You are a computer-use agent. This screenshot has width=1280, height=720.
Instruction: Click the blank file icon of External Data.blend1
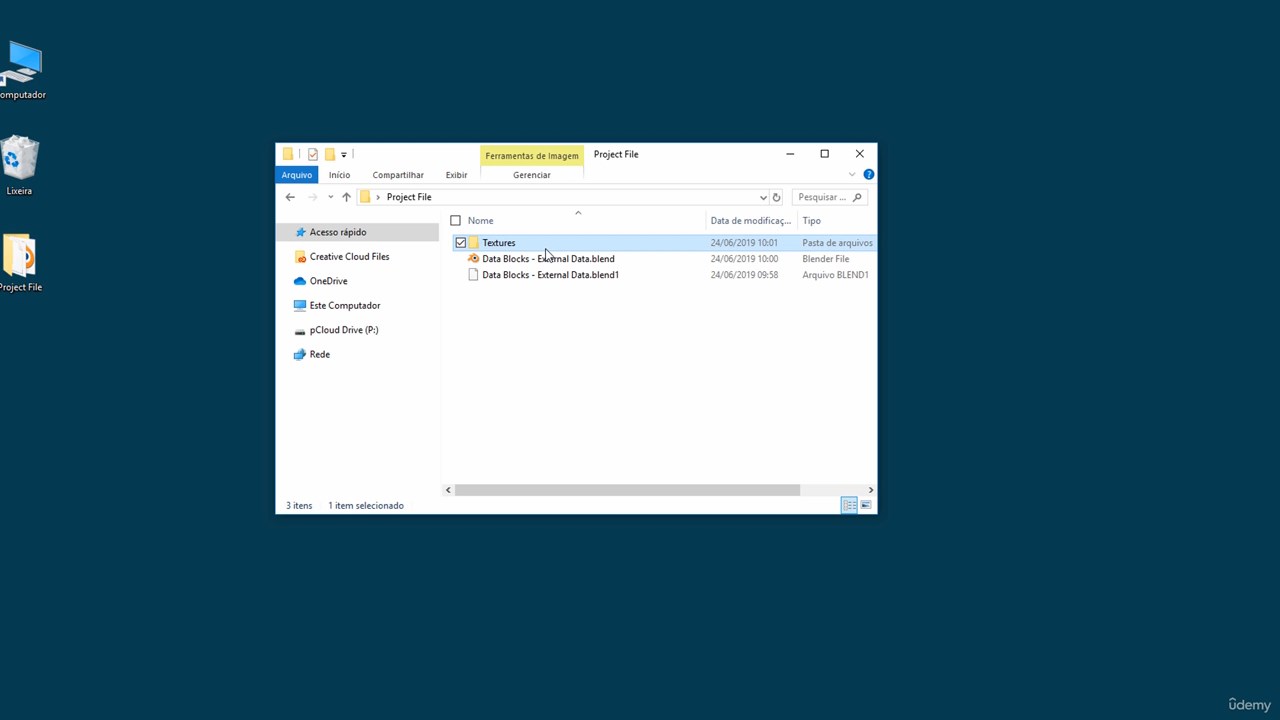474,275
